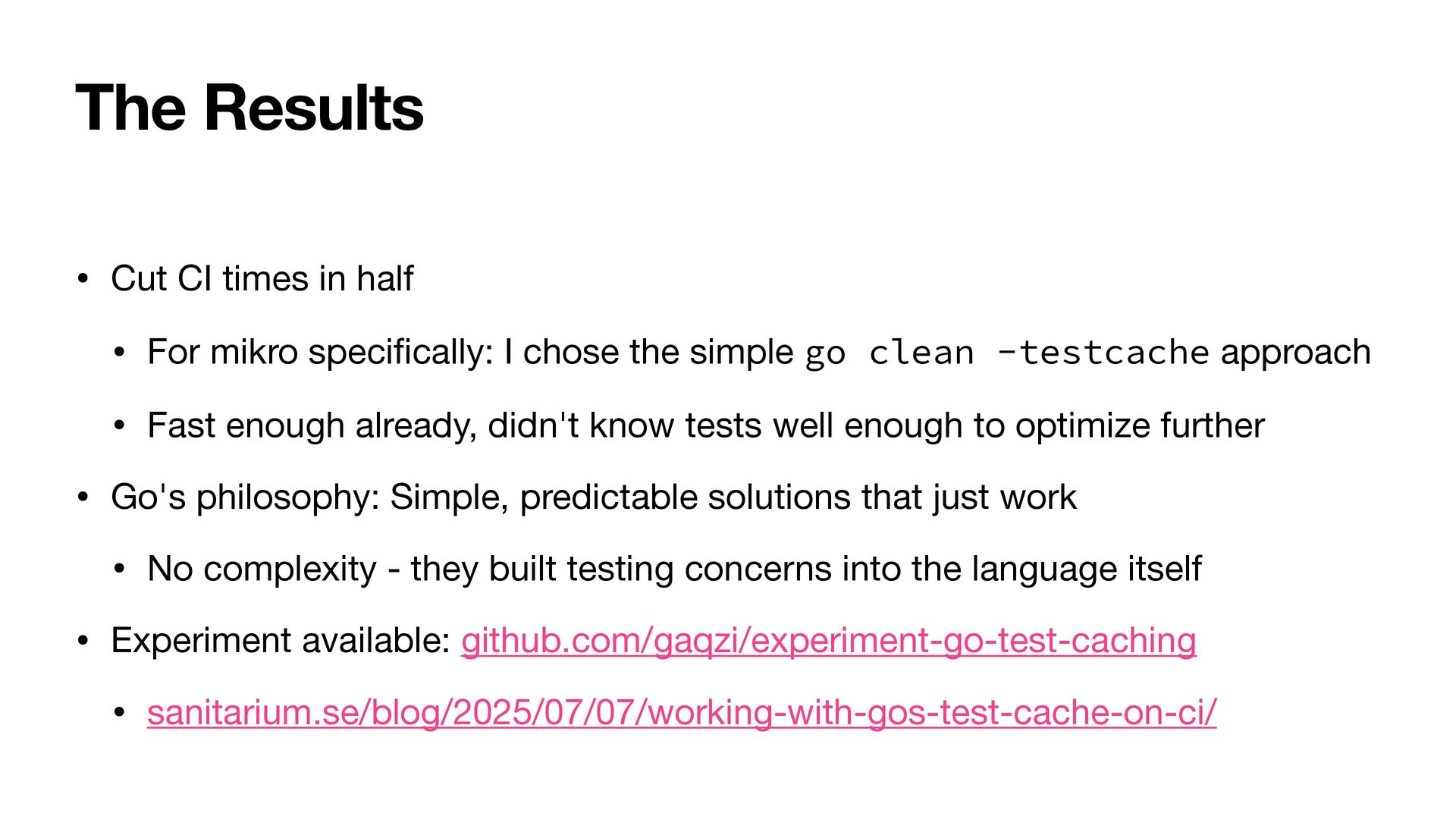Click the 'No complexity' sub-bullet text
This screenshot has height=819, width=1456.
pos(674,570)
